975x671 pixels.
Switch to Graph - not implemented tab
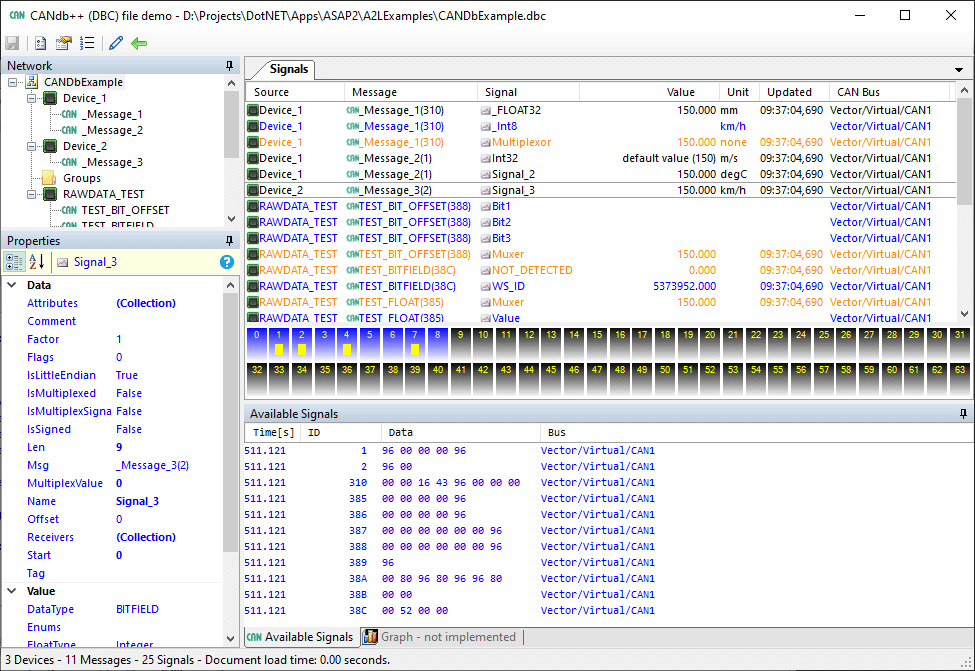pyautogui.click(x=440, y=637)
